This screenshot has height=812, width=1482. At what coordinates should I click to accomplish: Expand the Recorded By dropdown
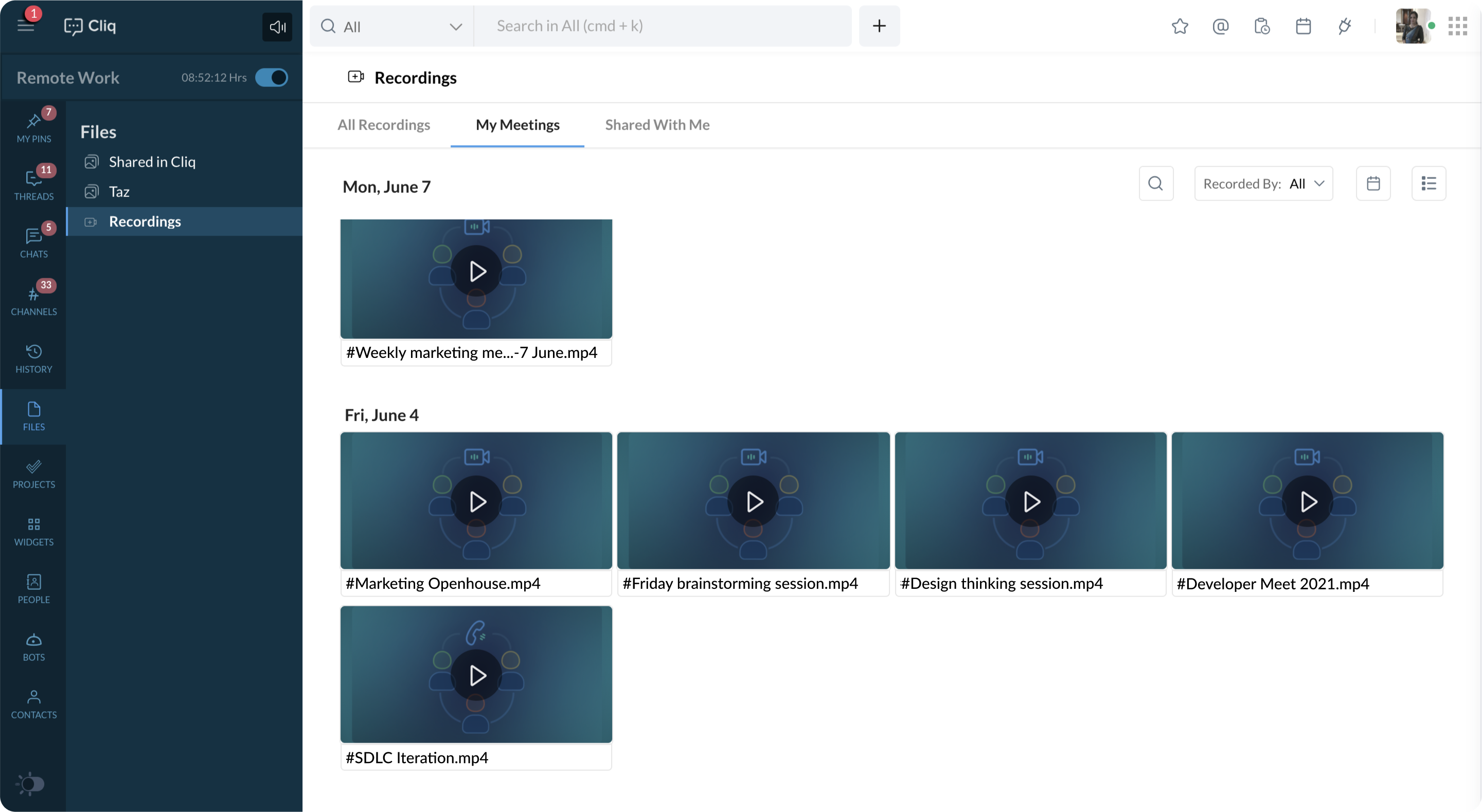click(x=1263, y=184)
